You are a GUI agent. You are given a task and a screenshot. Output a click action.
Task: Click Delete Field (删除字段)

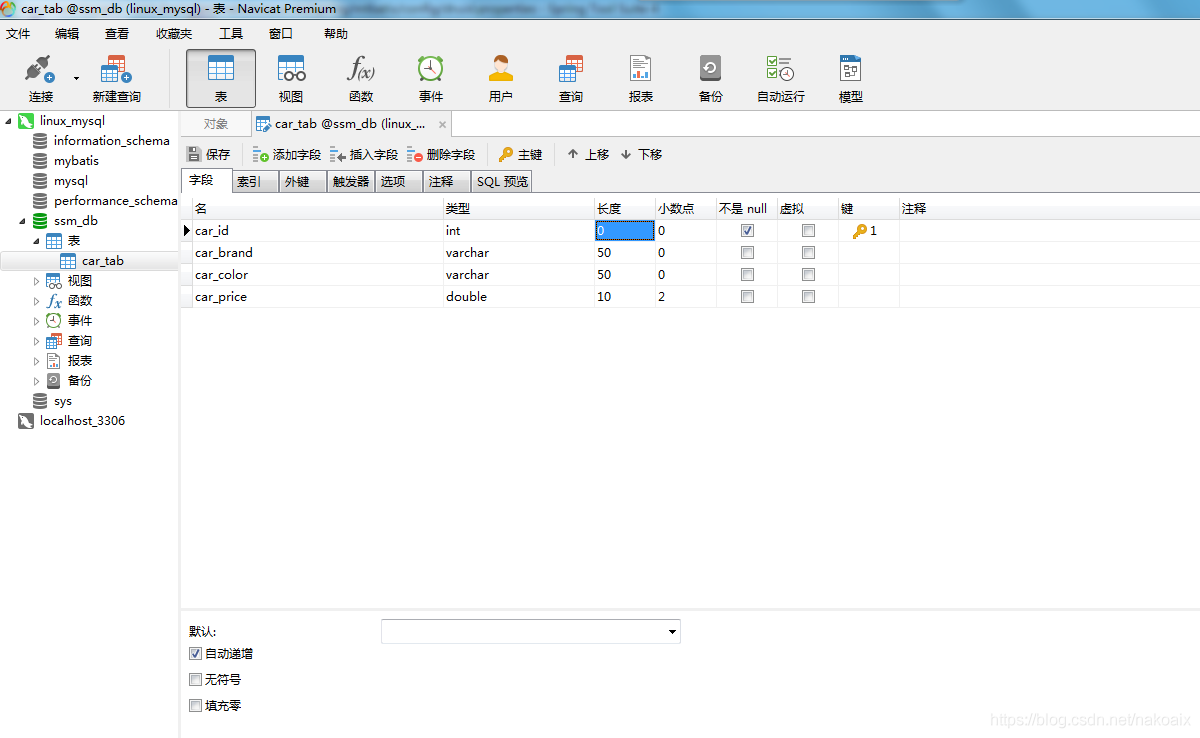coord(441,154)
